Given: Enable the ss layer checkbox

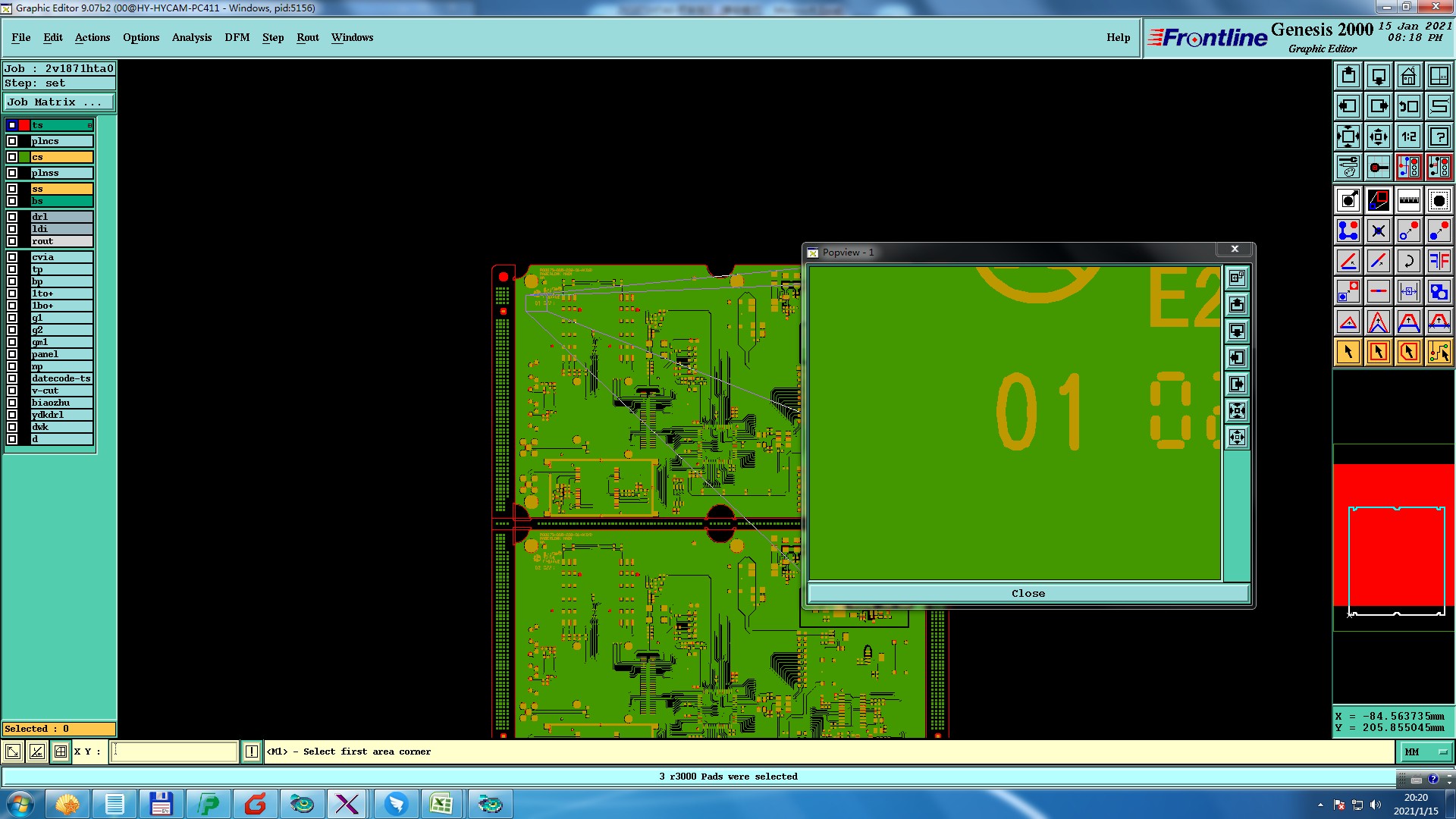Looking at the screenshot, I should pos(12,189).
